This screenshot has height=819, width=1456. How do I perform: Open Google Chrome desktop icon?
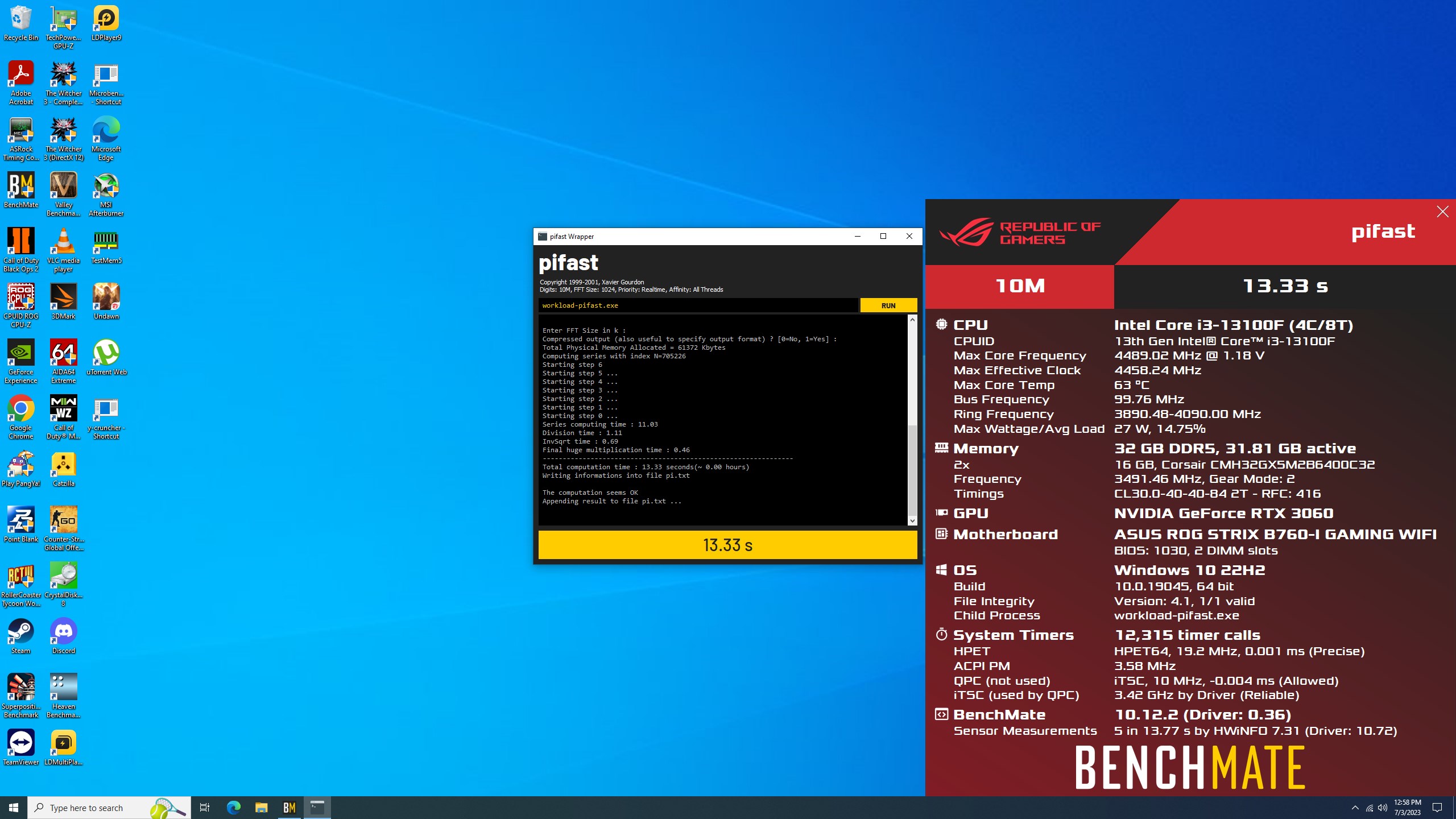[x=21, y=417]
